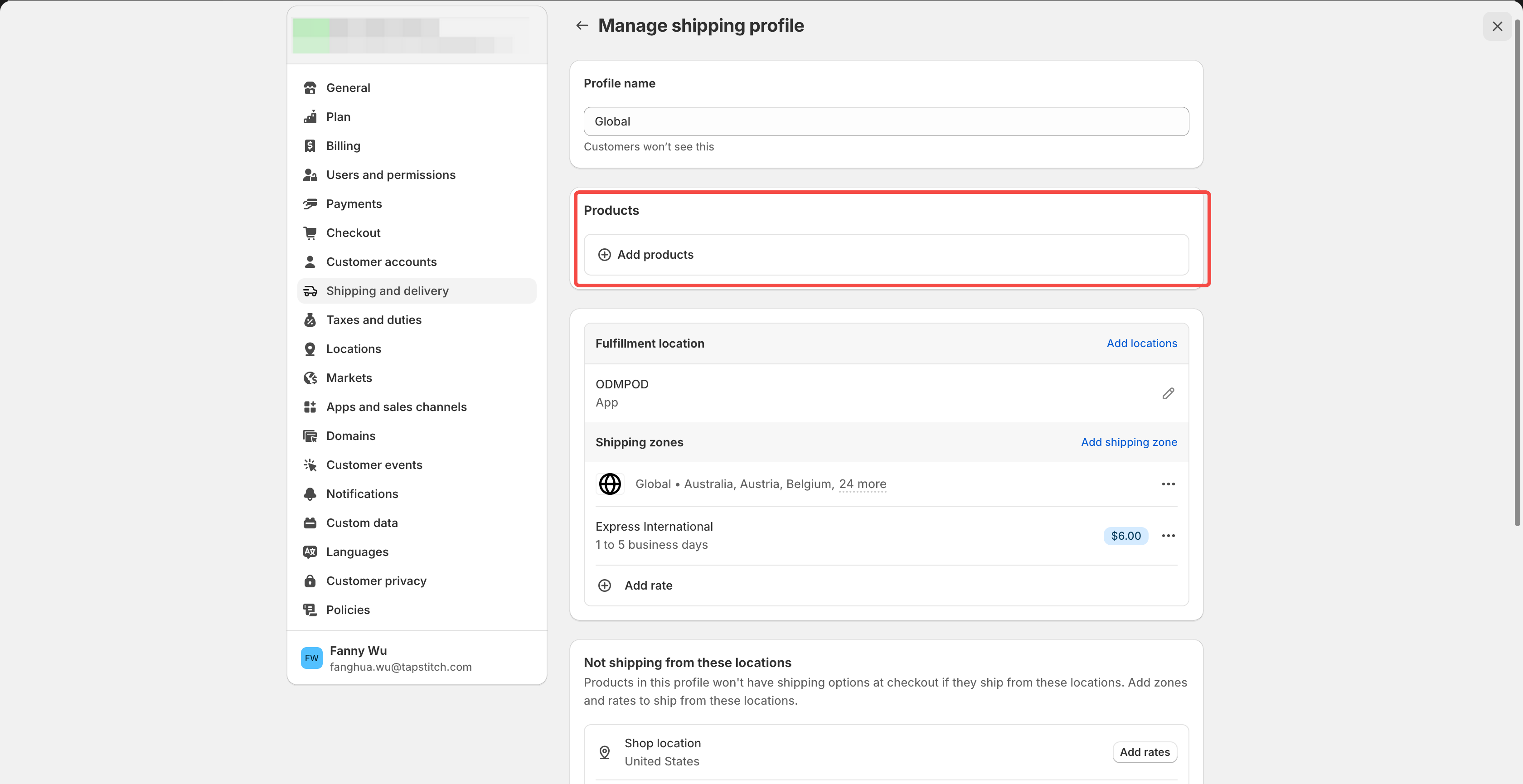
Task: Click the Notifications bell icon in sidebar
Action: click(x=310, y=494)
